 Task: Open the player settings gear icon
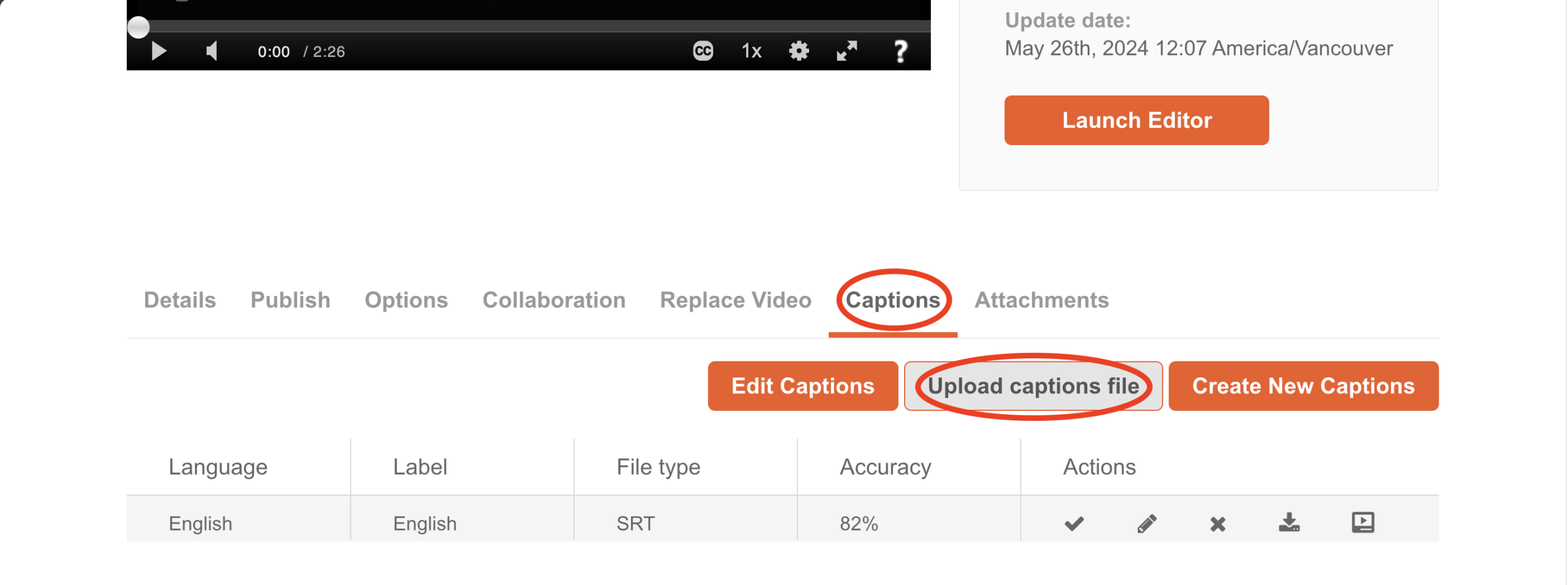point(799,51)
